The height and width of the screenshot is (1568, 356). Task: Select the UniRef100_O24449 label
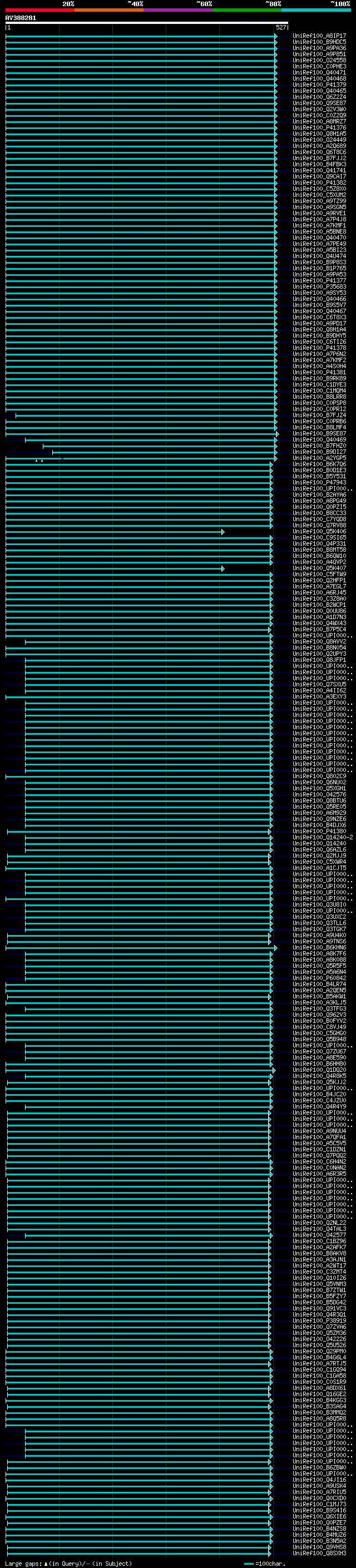(x=319, y=140)
